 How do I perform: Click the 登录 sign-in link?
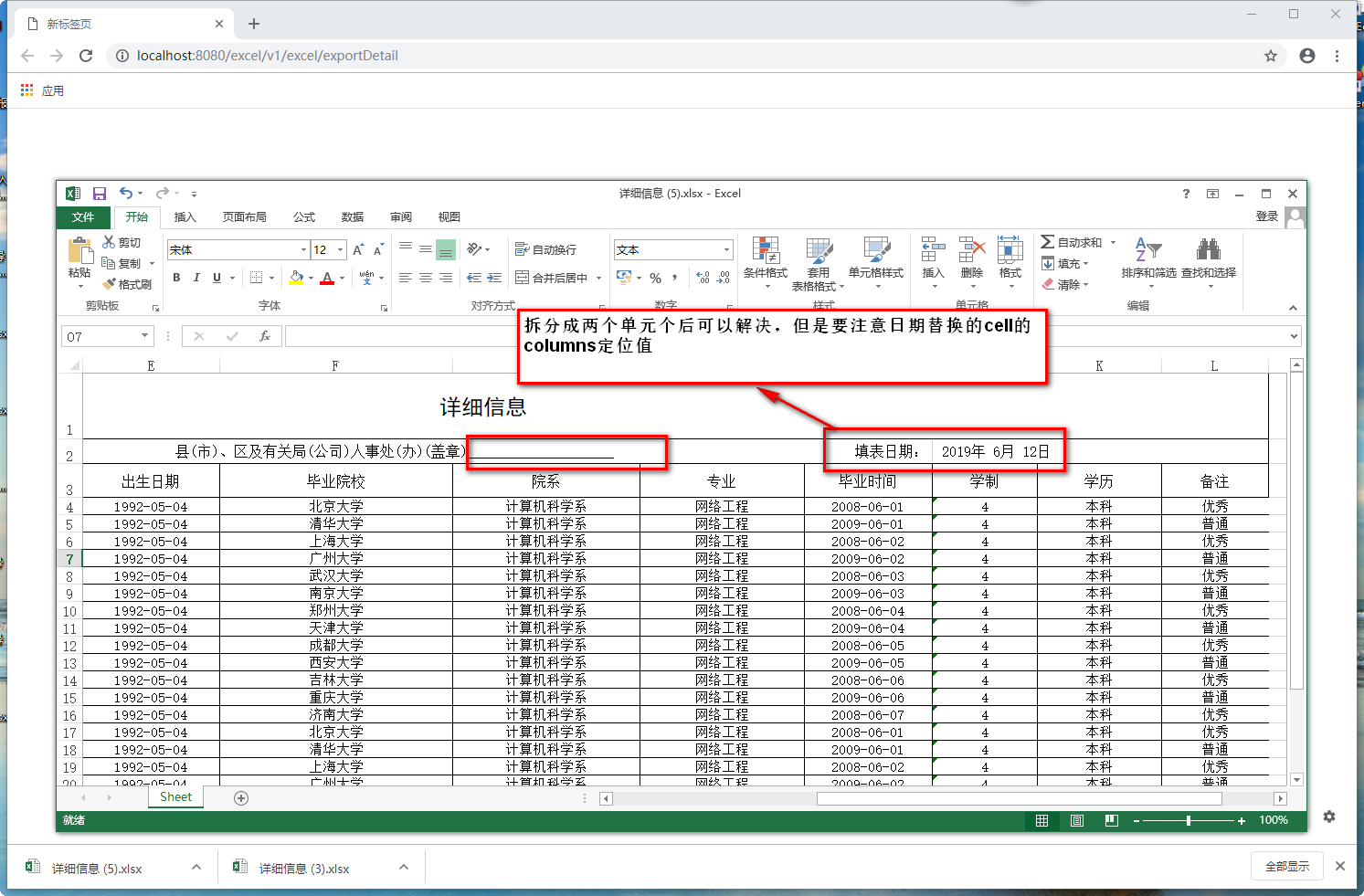tap(1267, 217)
